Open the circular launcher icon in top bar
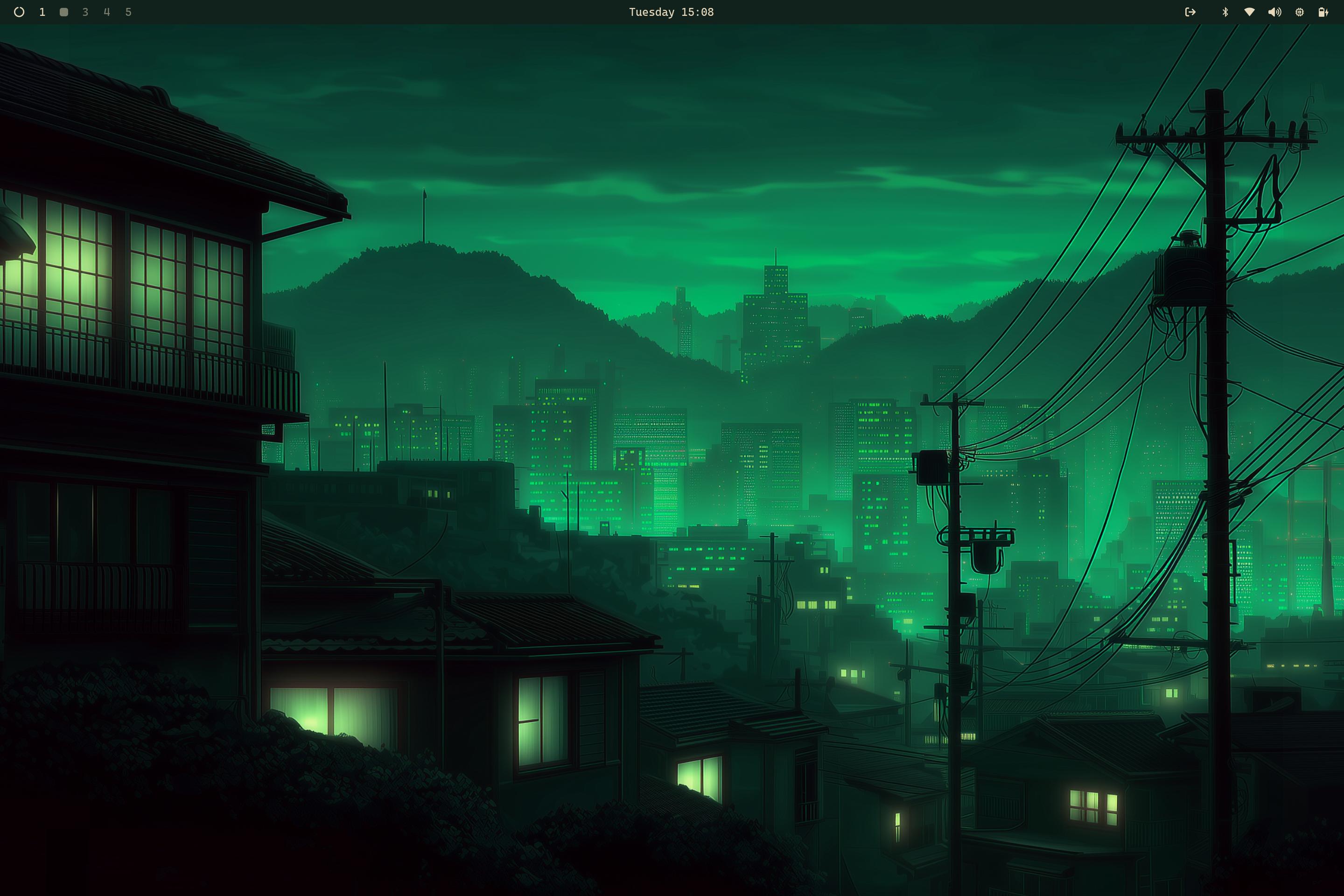The width and height of the screenshot is (1344, 896). (x=19, y=12)
